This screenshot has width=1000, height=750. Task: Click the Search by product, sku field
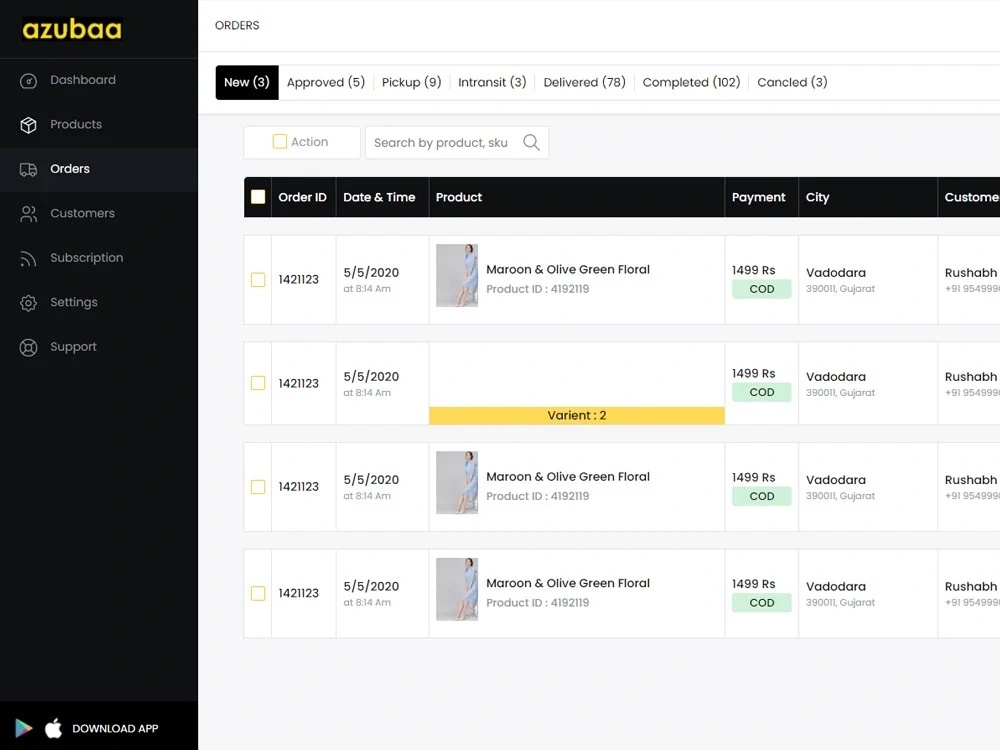457,142
